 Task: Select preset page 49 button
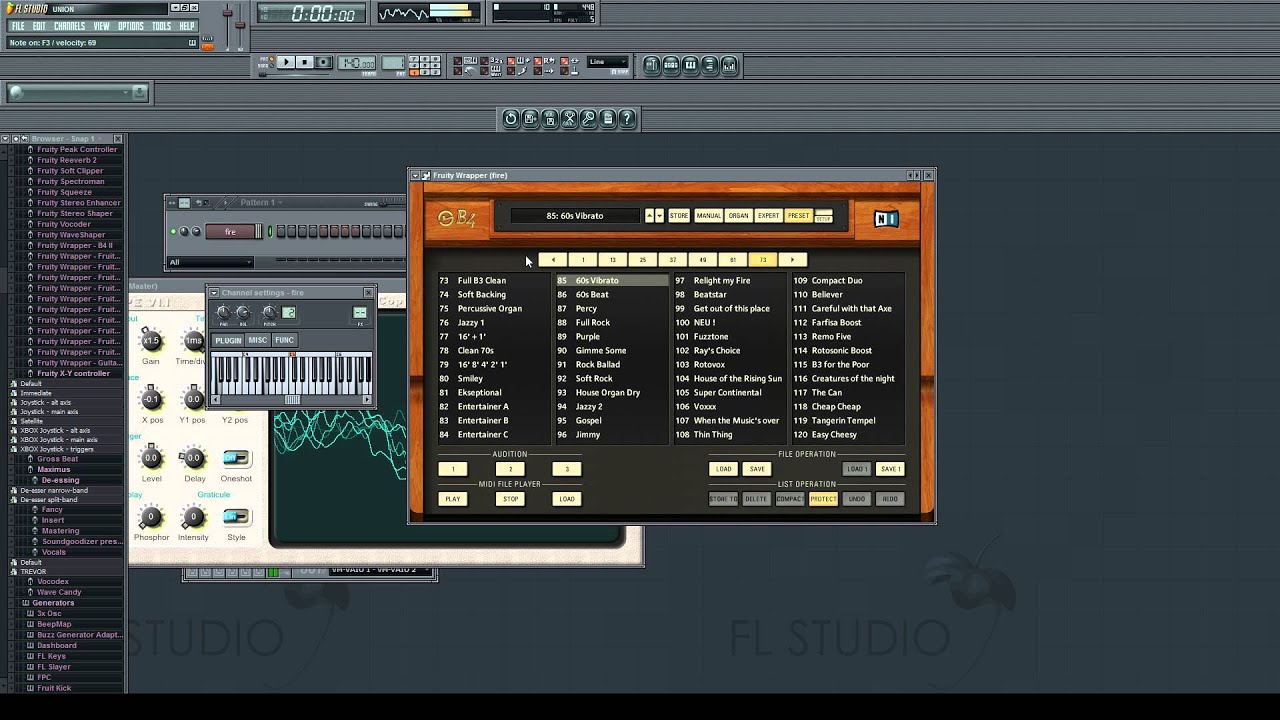pos(702,260)
